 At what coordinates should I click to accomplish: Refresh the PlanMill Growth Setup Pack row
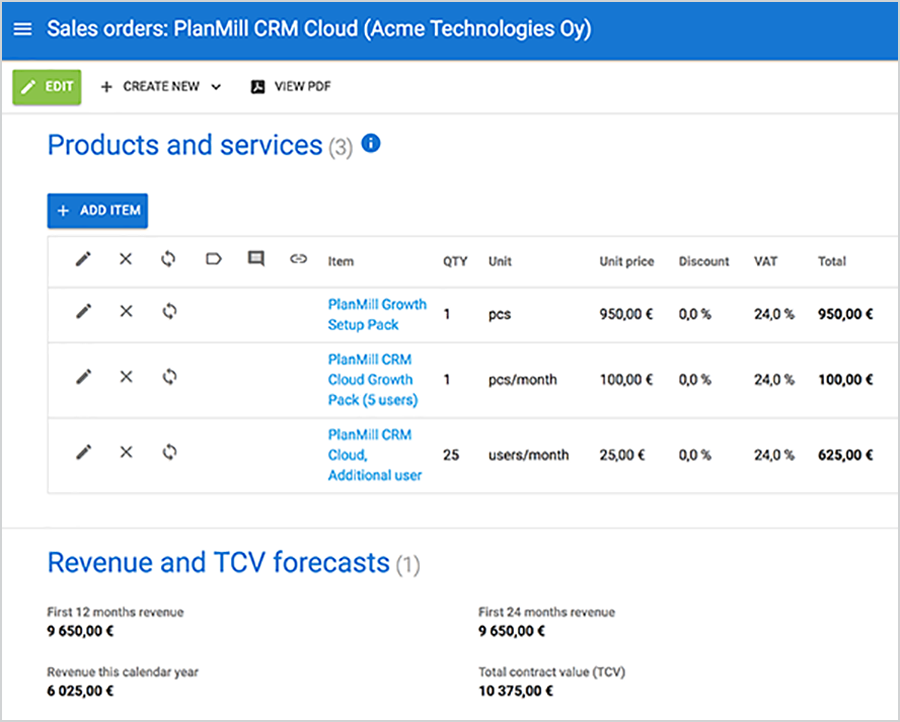(x=169, y=312)
